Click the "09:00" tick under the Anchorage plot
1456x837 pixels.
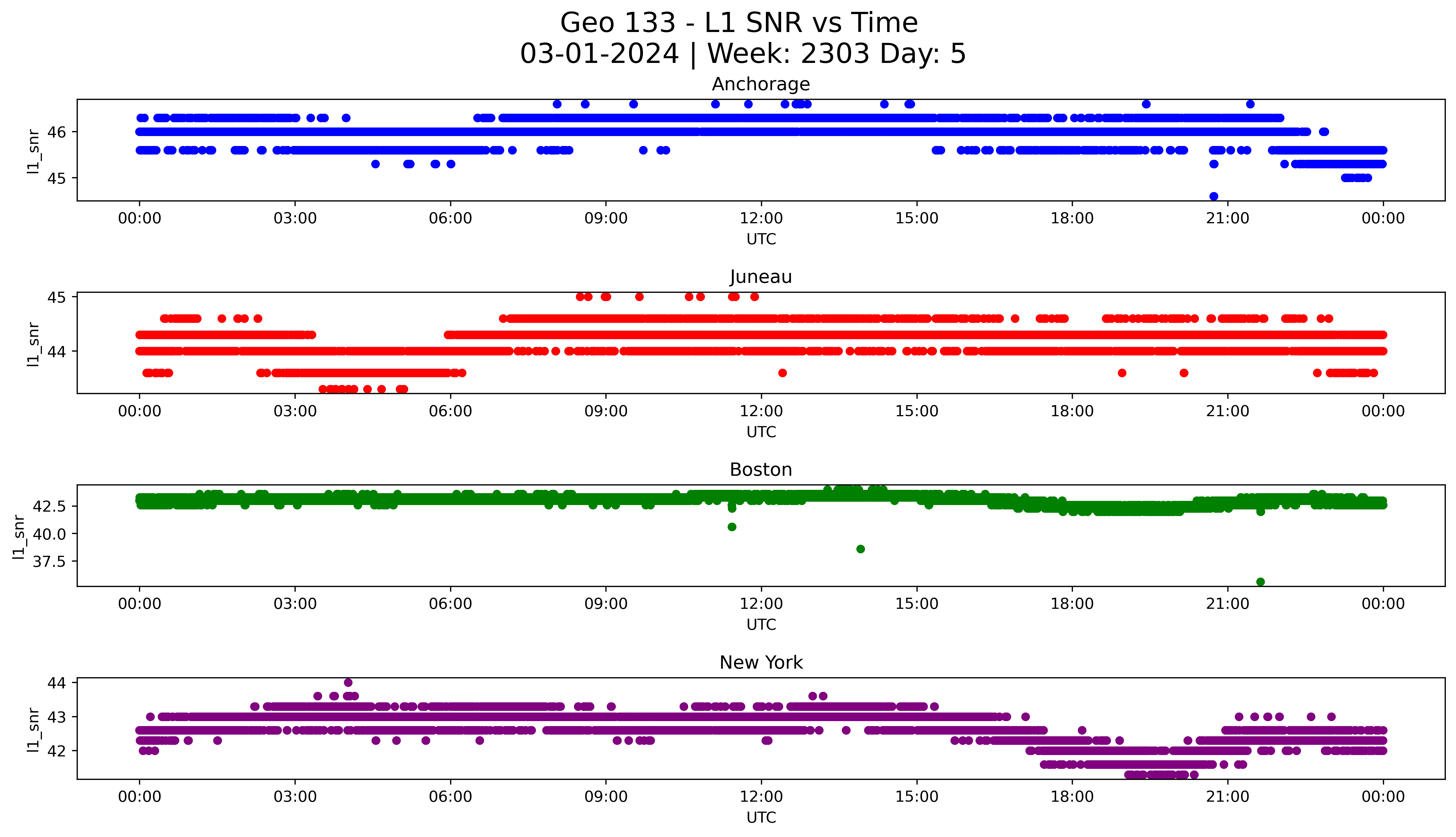tap(606, 219)
